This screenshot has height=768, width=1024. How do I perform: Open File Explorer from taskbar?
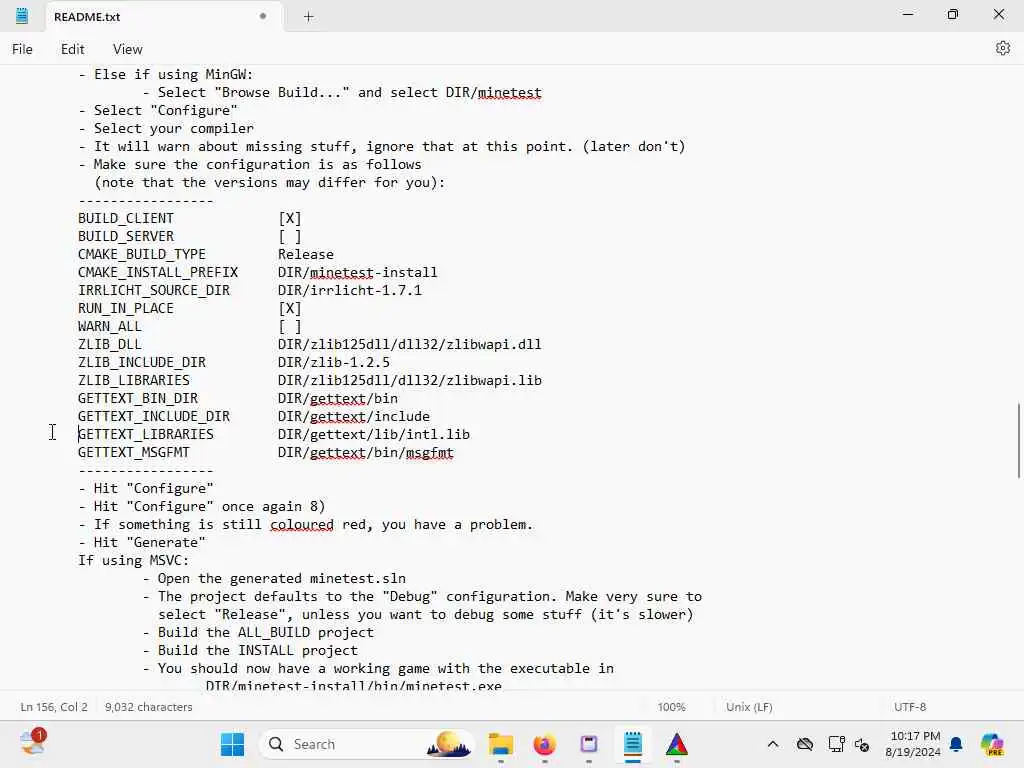click(501, 744)
